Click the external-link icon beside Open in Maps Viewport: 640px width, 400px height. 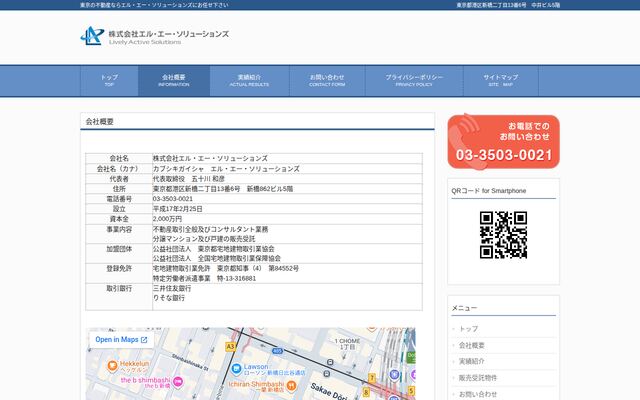(144, 340)
